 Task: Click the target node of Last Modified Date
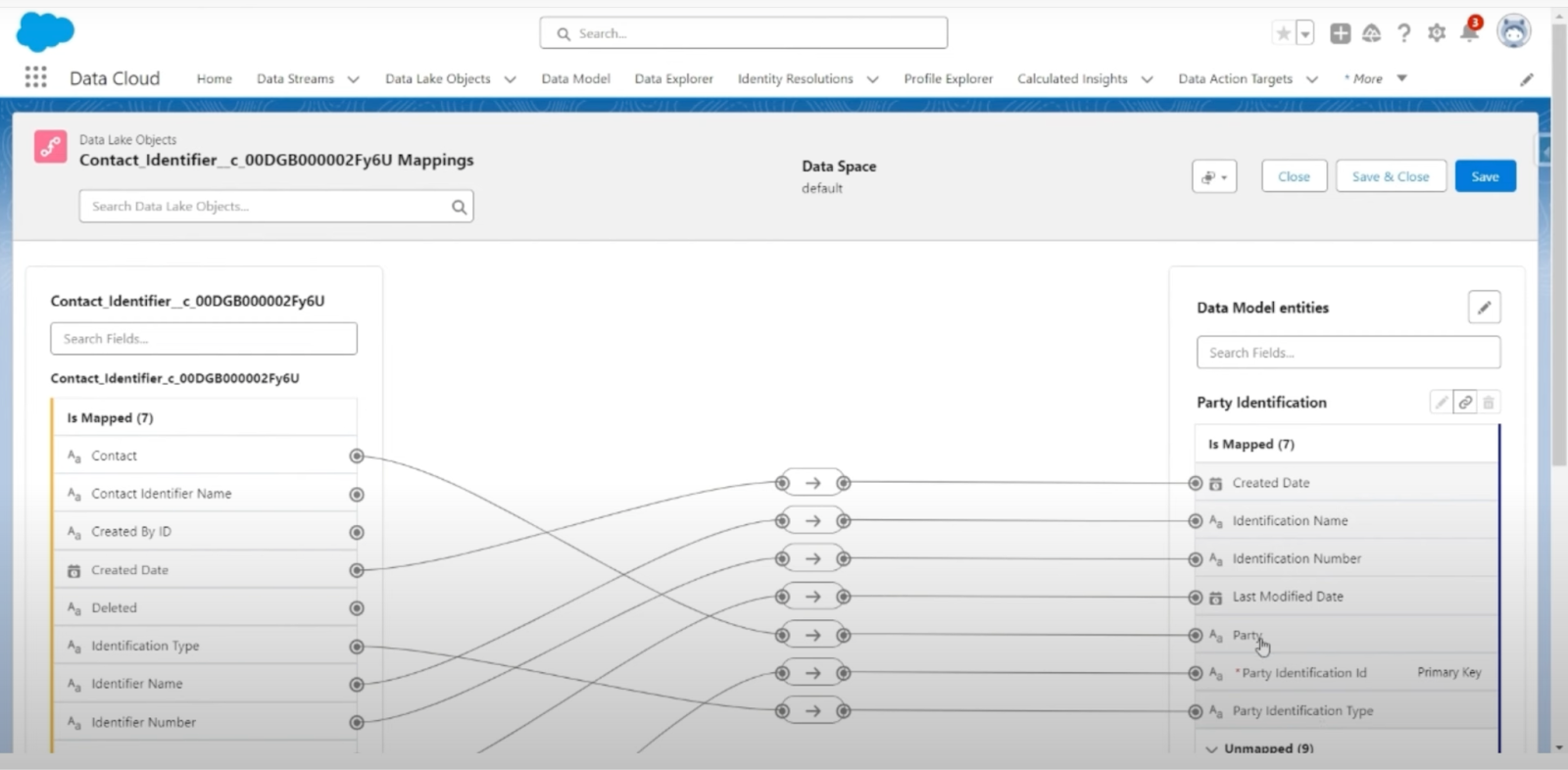pyautogui.click(x=1196, y=598)
